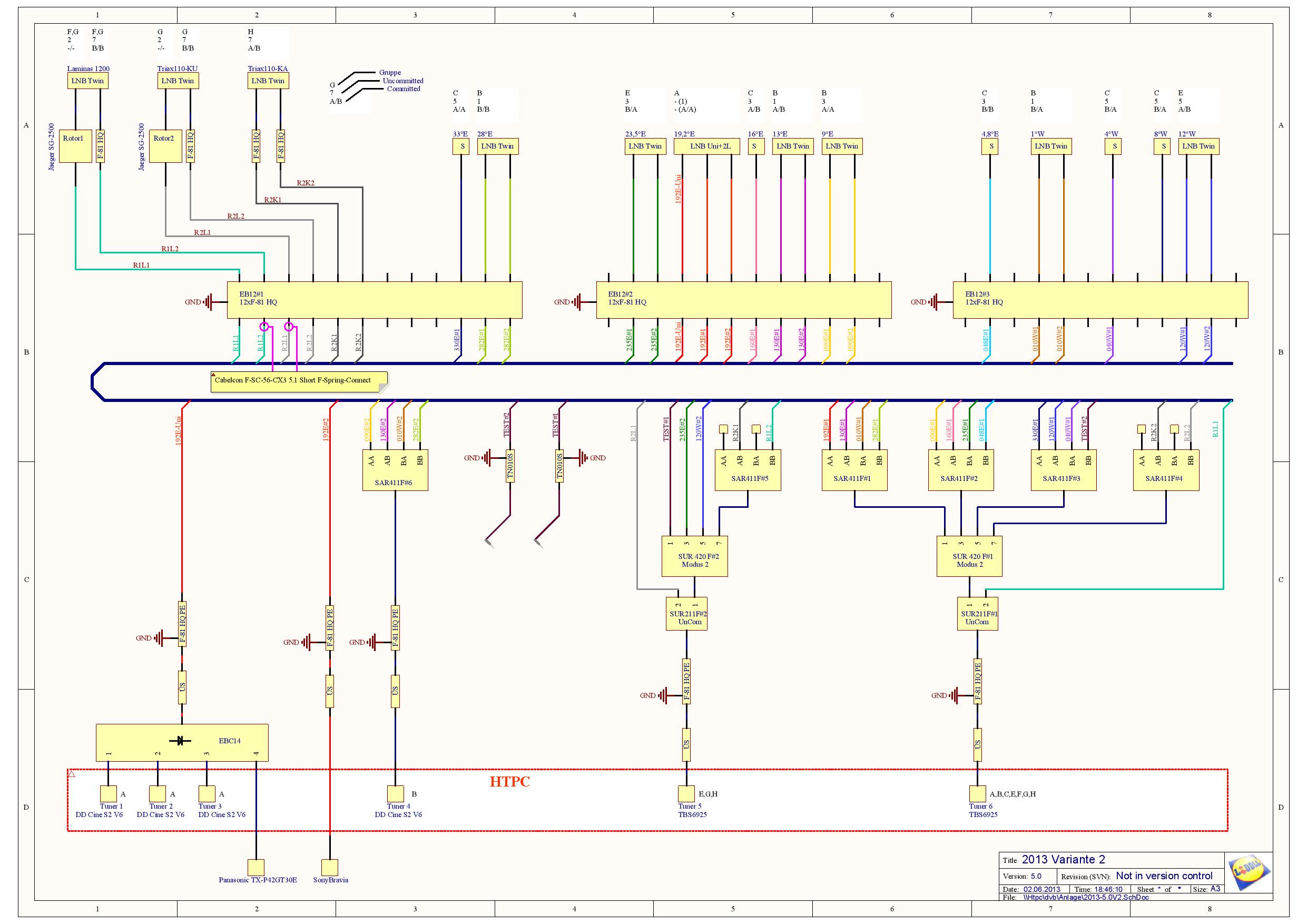Select the Triax110-KA LNB Twin box
Viewport: 1307px width, 924px height.
point(268,81)
